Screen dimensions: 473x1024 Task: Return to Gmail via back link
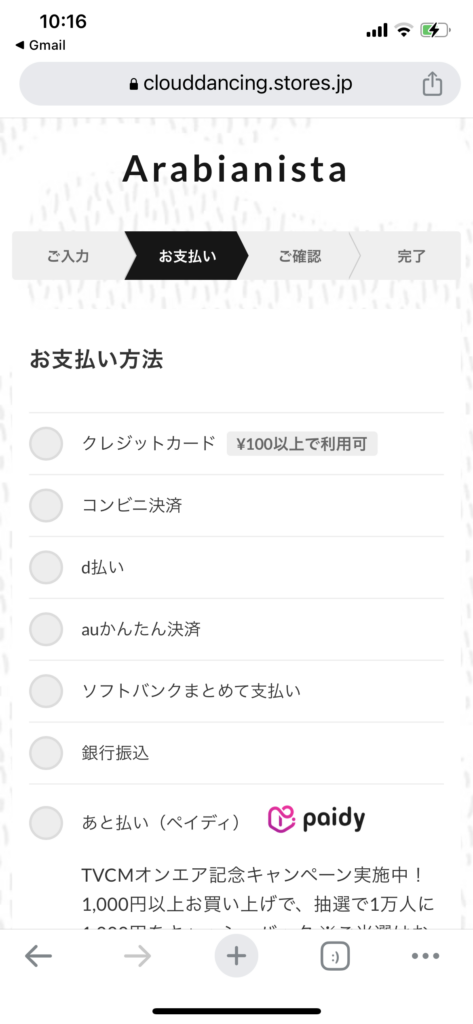41,45
